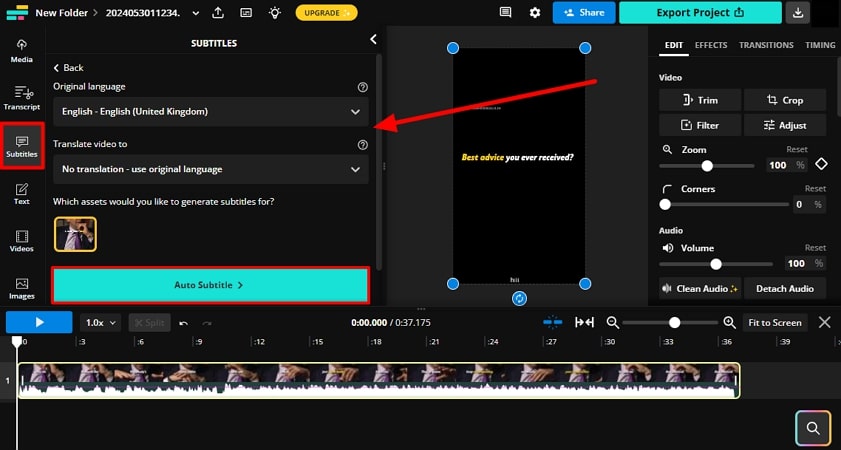Click the subtitle card icon in top bar
Viewport: 841px width, 450px height.
[x=246, y=12]
